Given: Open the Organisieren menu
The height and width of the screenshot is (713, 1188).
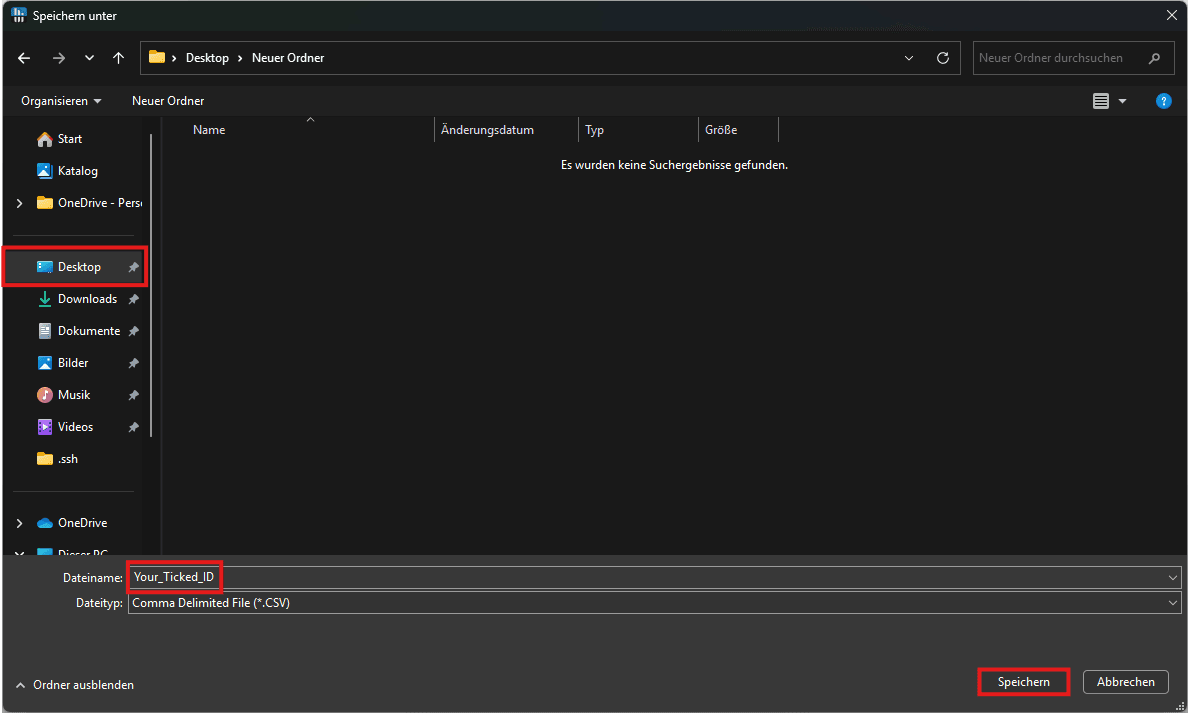Looking at the screenshot, I should pyautogui.click(x=61, y=101).
